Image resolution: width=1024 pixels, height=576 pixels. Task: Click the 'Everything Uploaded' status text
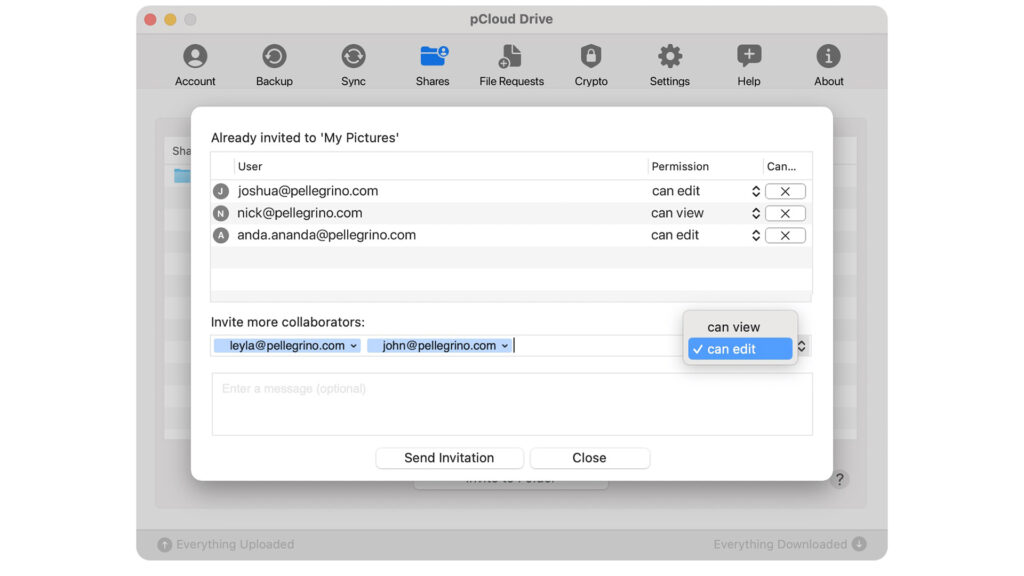[x=235, y=545]
